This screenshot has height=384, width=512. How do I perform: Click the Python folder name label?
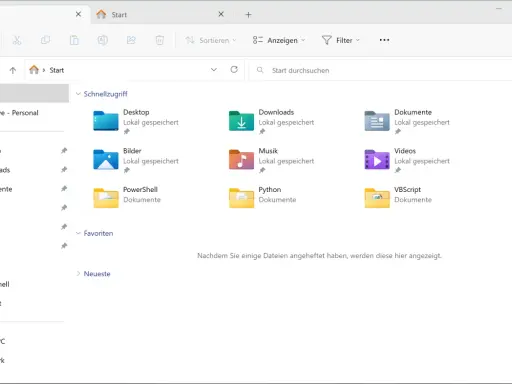pos(270,190)
